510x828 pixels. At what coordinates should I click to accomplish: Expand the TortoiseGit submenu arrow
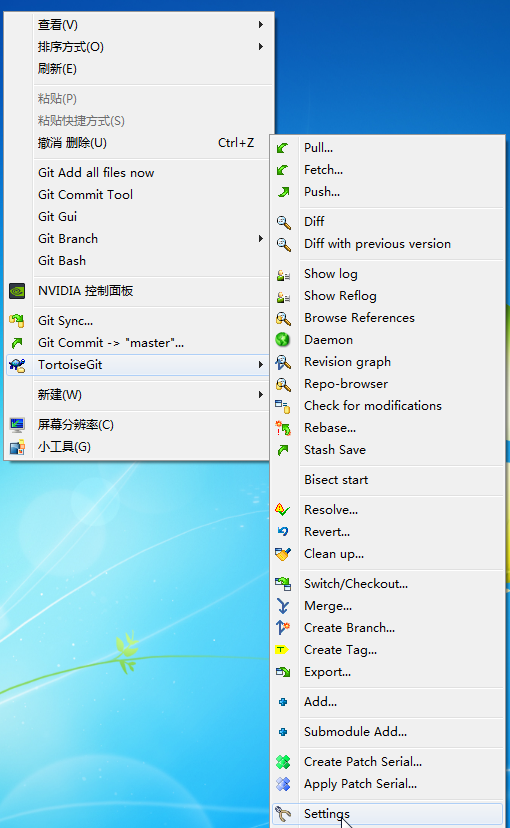pyautogui.click(x=261, y=364)
